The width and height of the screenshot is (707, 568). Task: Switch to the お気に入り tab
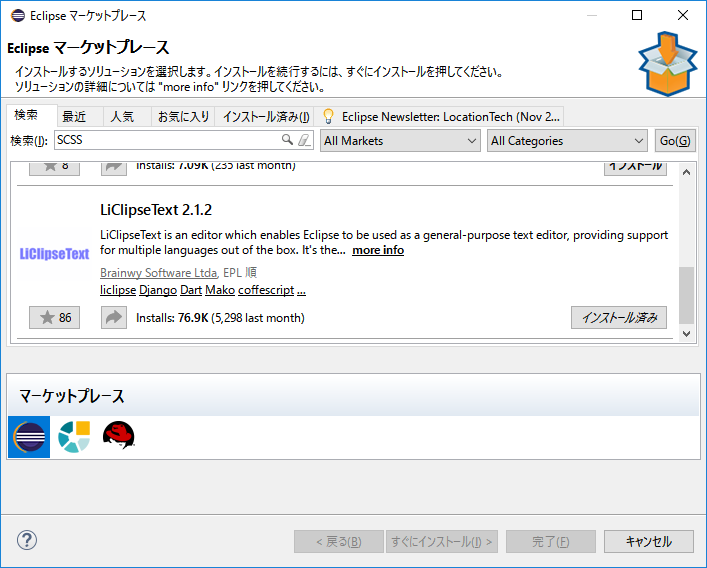click(183, 117)
